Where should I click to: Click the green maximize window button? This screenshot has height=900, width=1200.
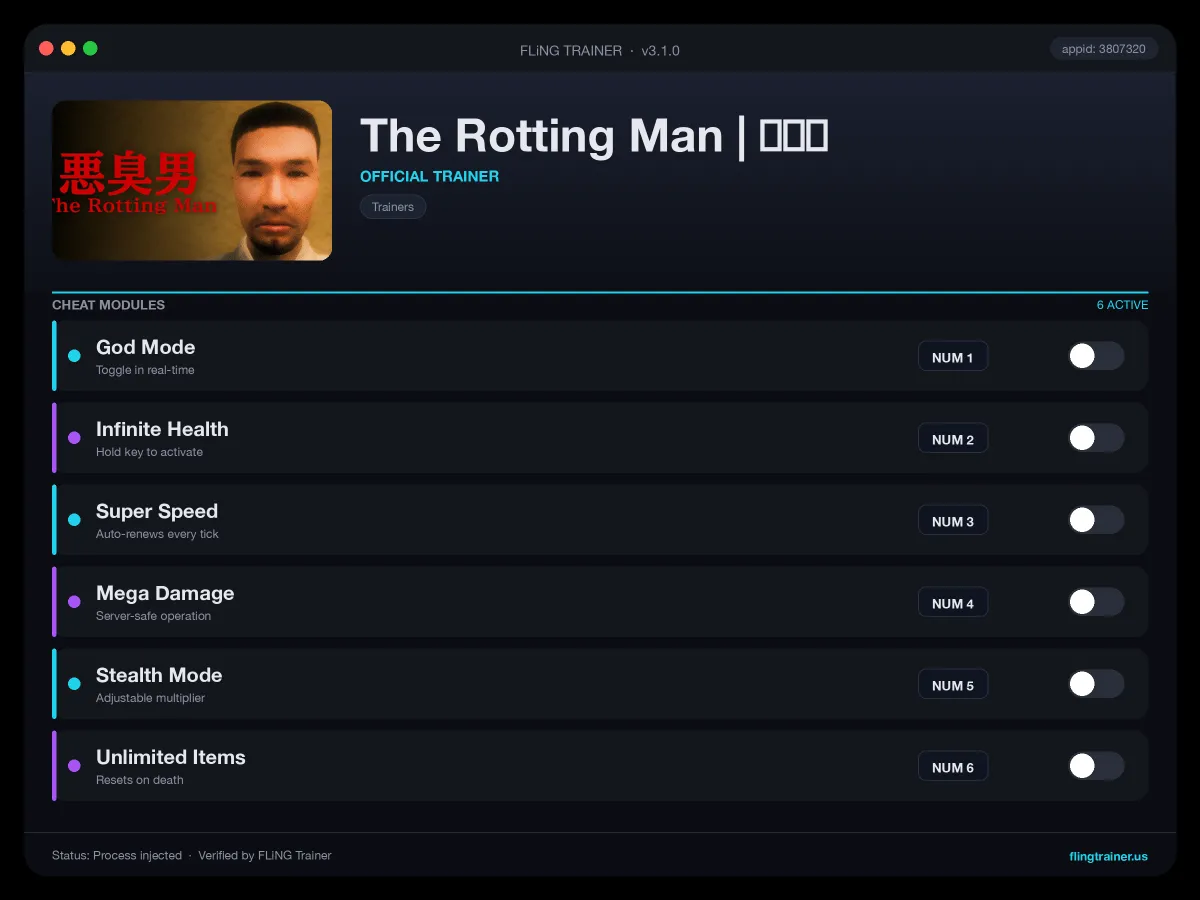[90, 48]
